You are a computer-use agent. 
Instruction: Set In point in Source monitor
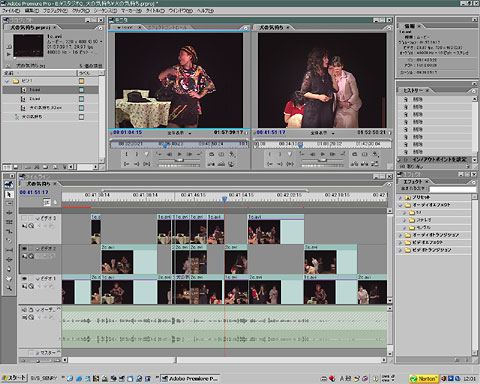click(127, 154)
